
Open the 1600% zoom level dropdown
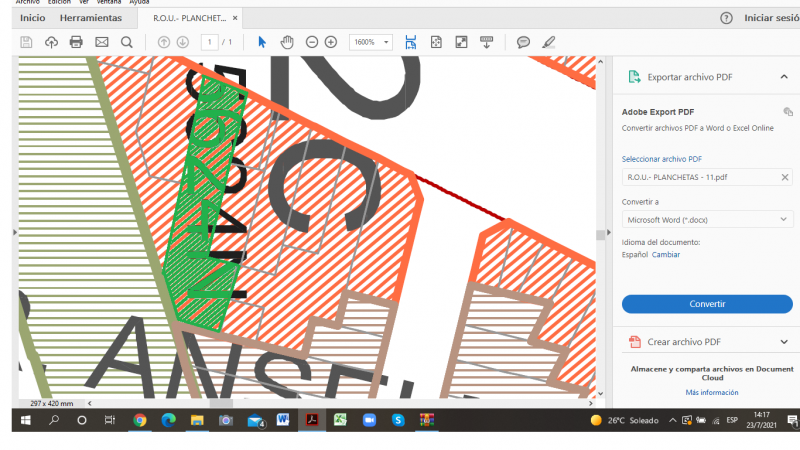[370, 42]
